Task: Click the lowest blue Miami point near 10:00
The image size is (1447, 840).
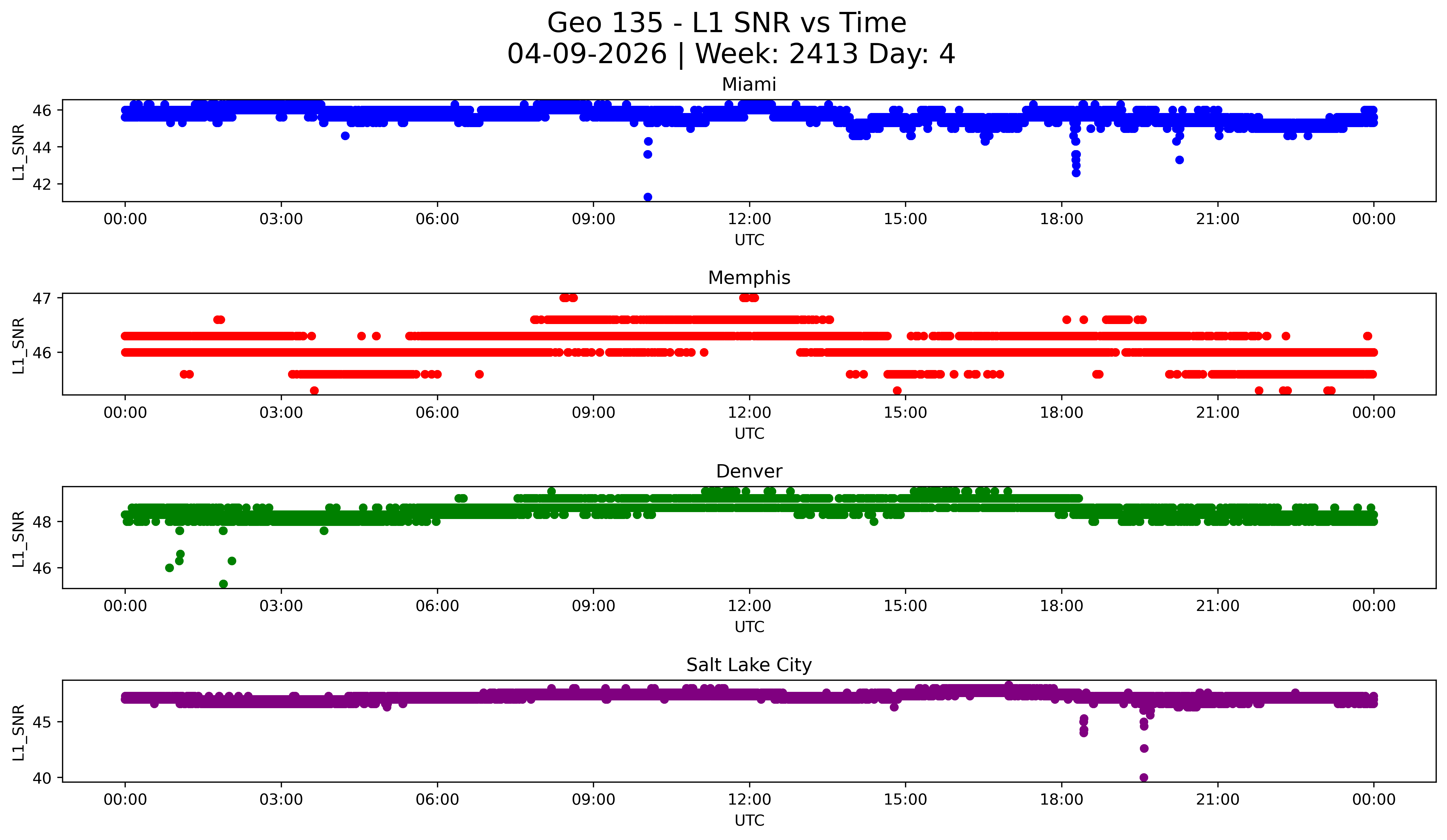Action: coord(648,197)
